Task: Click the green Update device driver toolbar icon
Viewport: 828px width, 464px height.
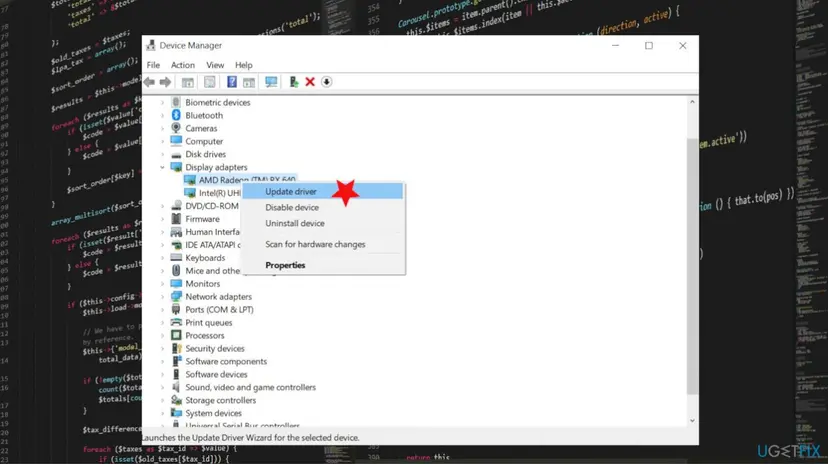Action: point(294,82)
